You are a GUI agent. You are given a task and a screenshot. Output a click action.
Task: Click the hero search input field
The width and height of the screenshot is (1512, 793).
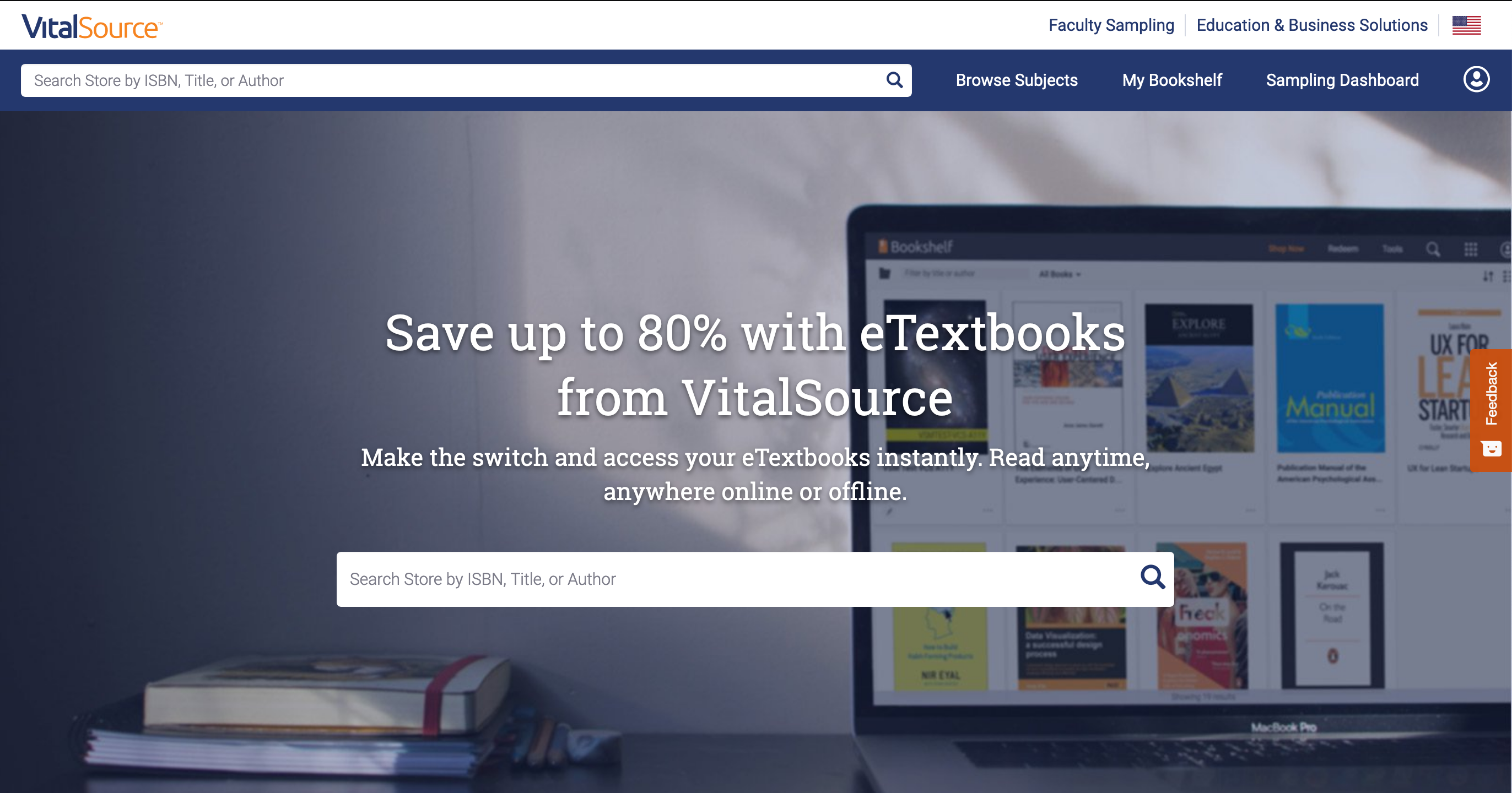coord(756,579)
